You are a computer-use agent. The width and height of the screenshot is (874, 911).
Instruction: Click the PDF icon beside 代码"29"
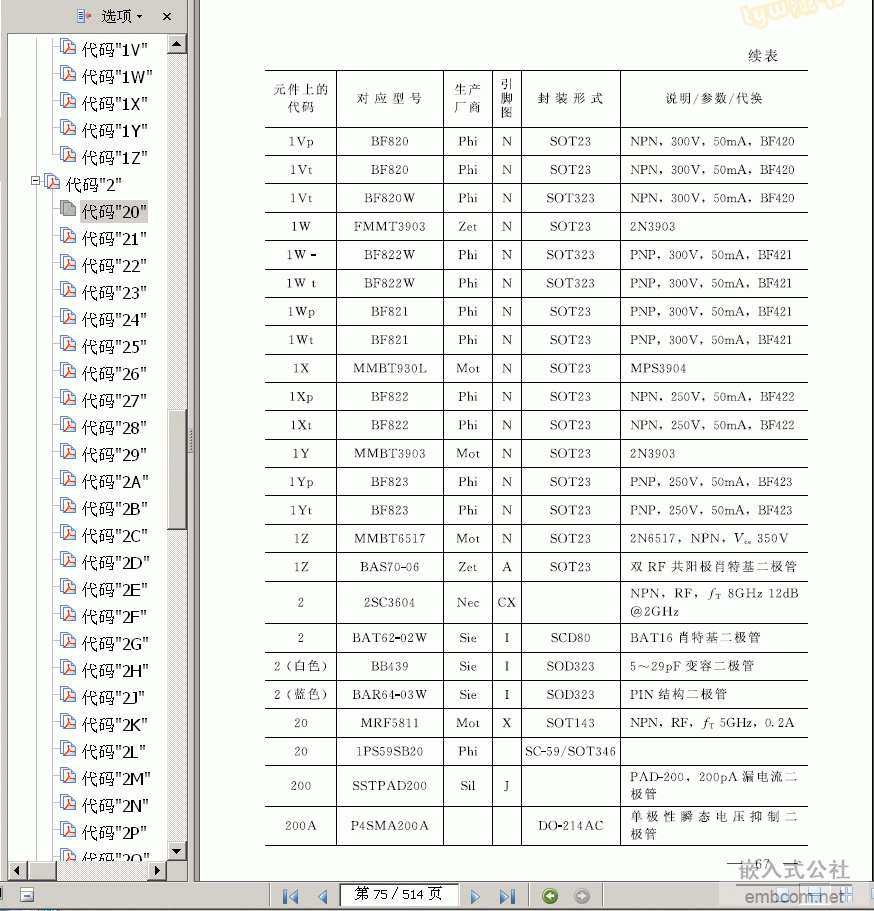coord(68,452)
